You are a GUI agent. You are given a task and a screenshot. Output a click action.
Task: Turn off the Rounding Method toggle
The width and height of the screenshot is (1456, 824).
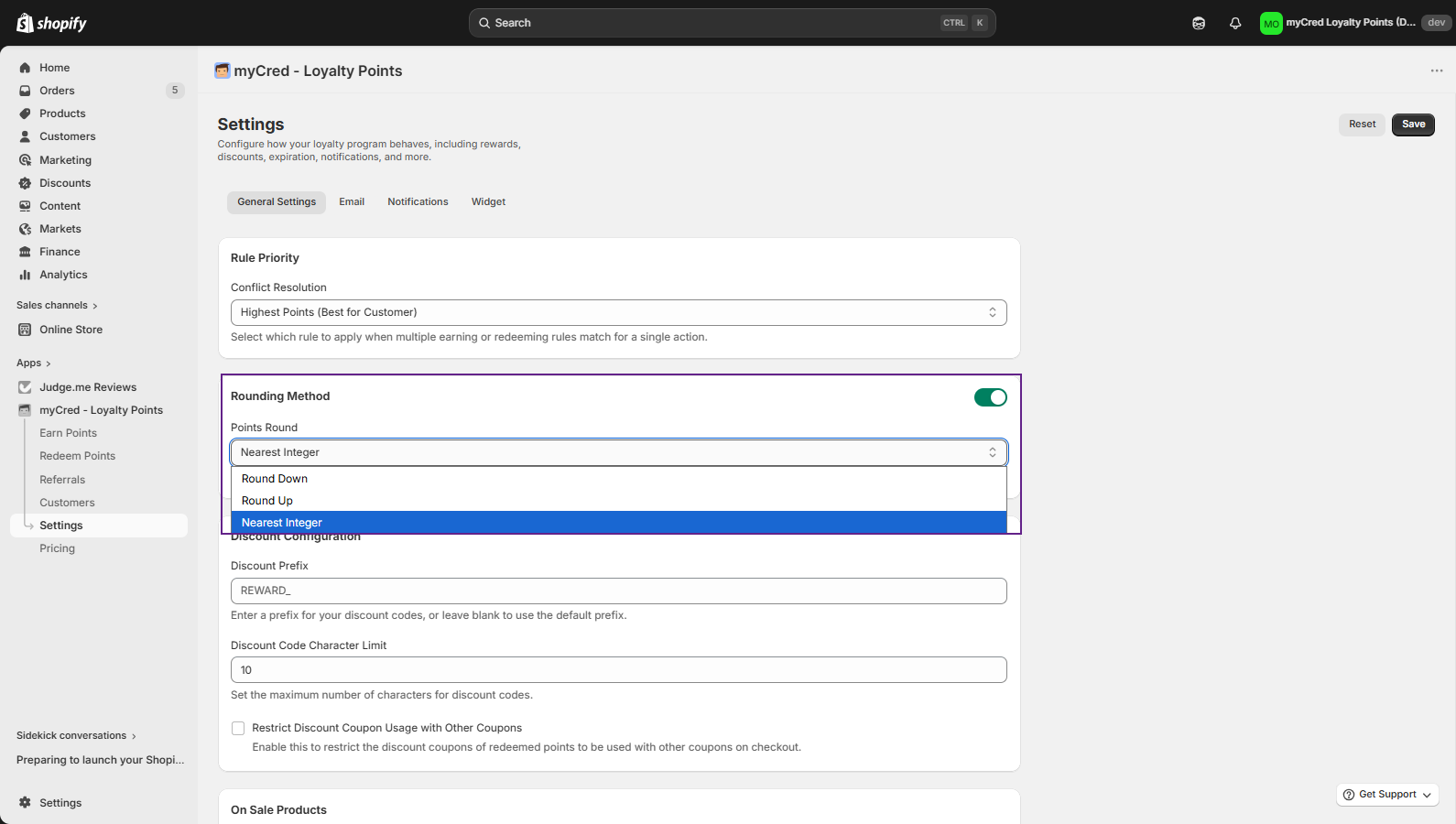click(x=990, y=397)
